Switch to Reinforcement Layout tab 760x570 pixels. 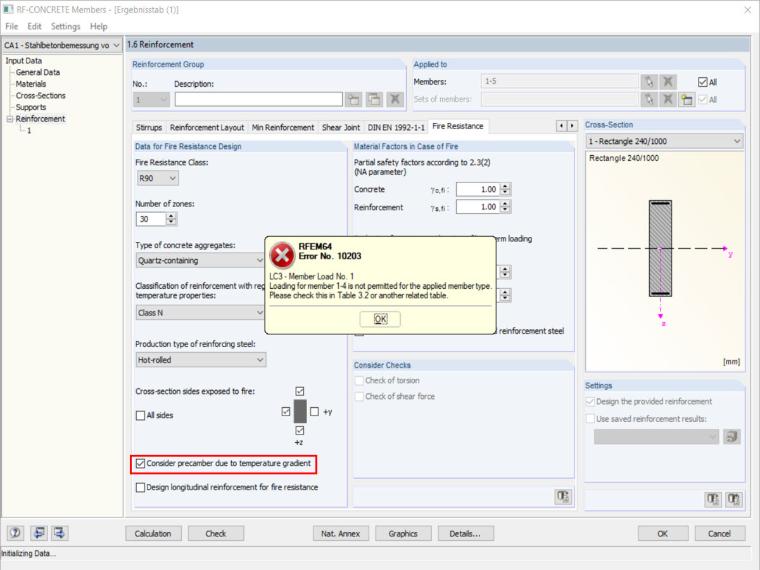207,127
